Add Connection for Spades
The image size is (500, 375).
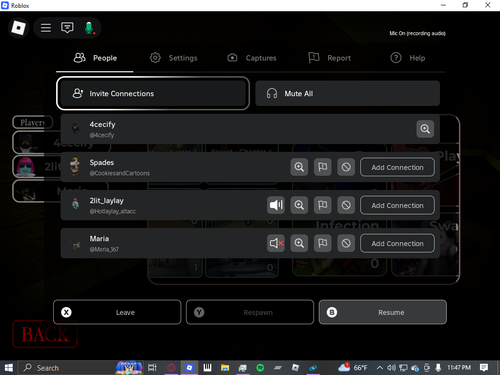click(x=397, y=167)
